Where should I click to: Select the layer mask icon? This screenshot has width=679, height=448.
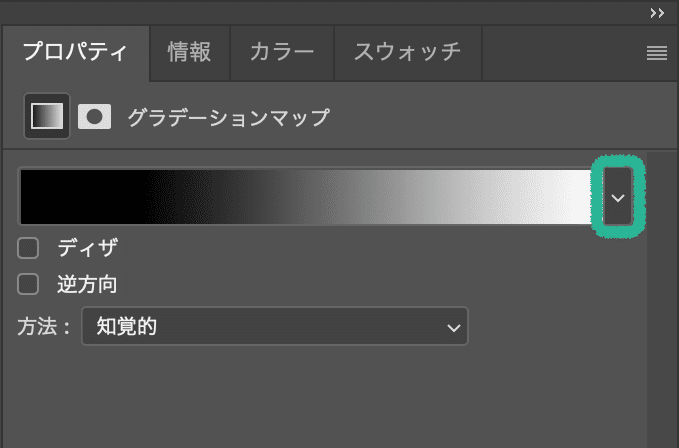pos(94,116)
